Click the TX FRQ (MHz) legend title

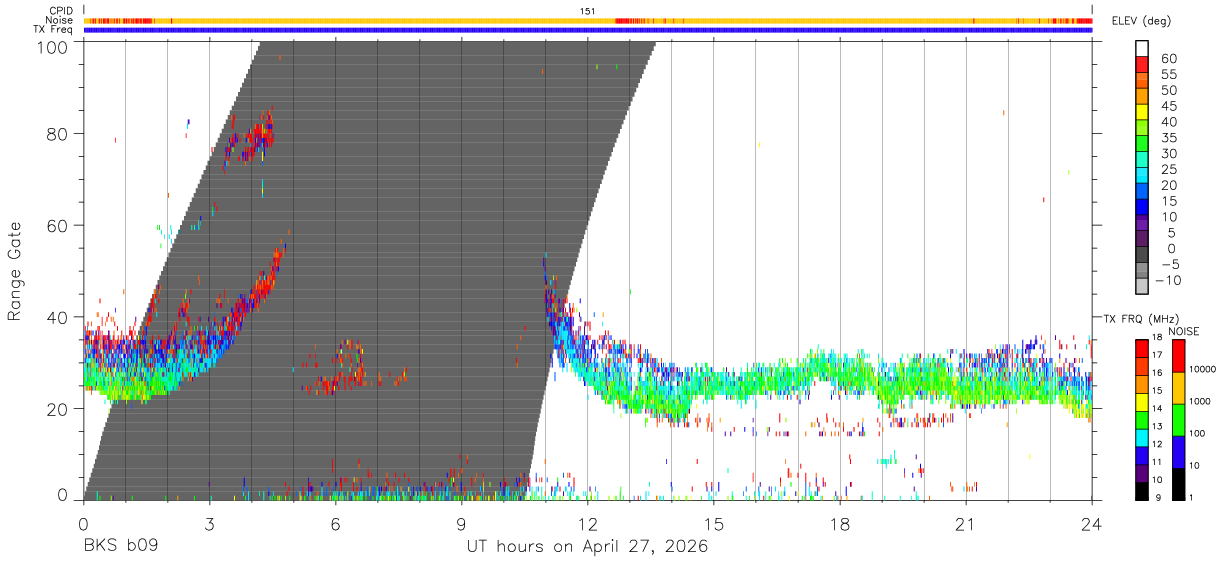[1141, 319]
